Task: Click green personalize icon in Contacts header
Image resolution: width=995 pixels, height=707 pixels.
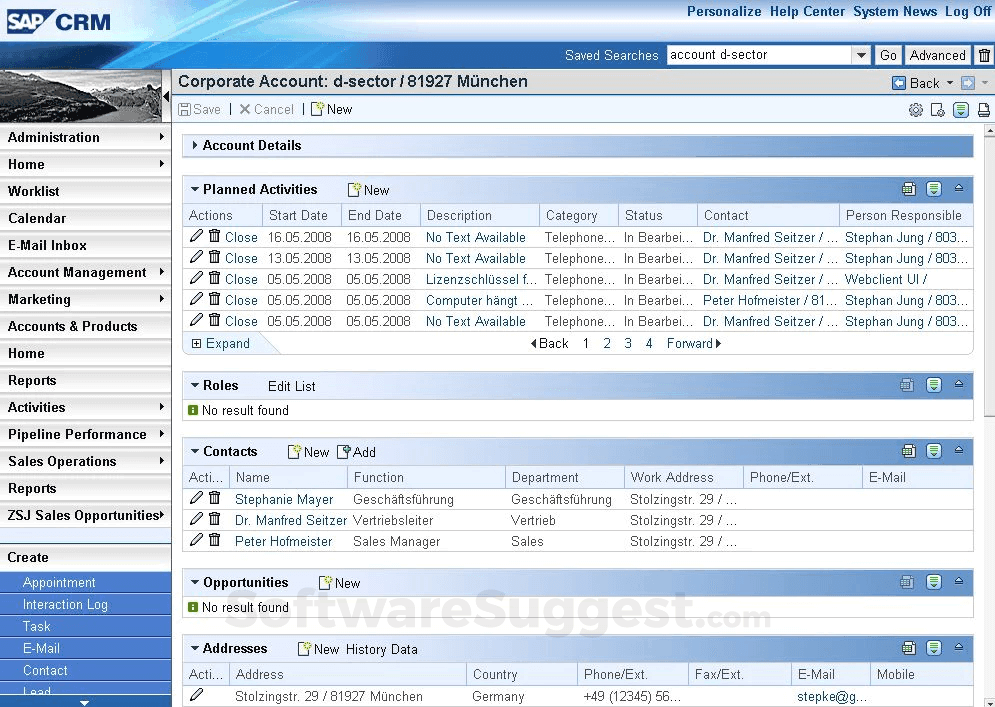Action: point(933,451)
